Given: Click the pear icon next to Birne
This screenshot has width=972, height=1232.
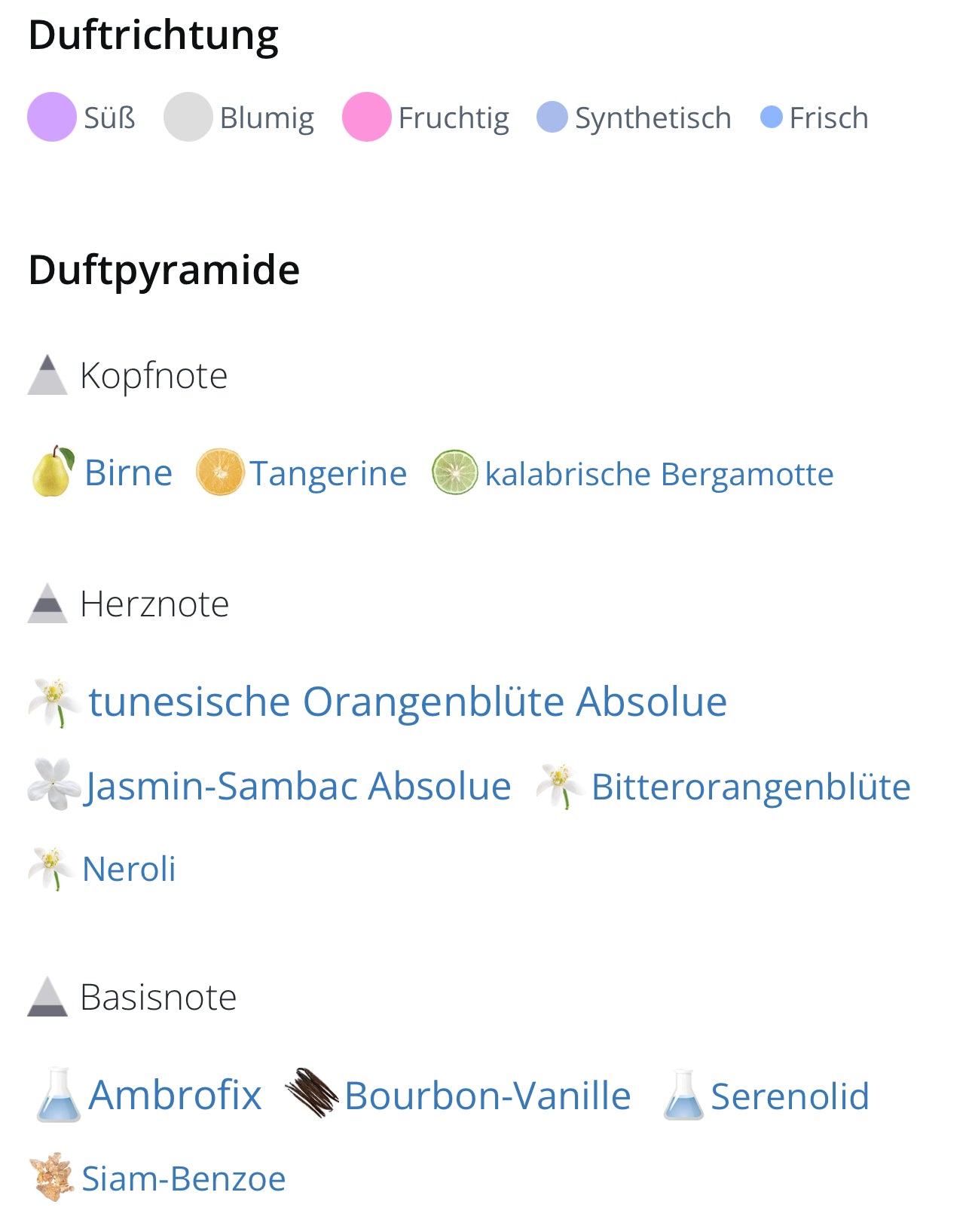Looking at the screenshot, I should point(53,472).
